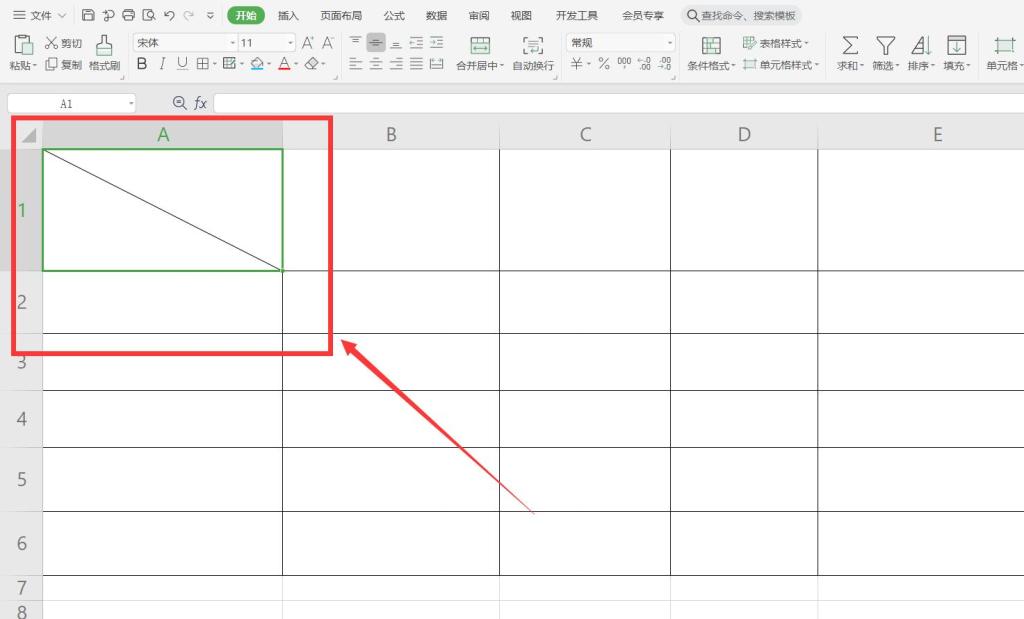Center text horizontally

(x=376, y=63)
